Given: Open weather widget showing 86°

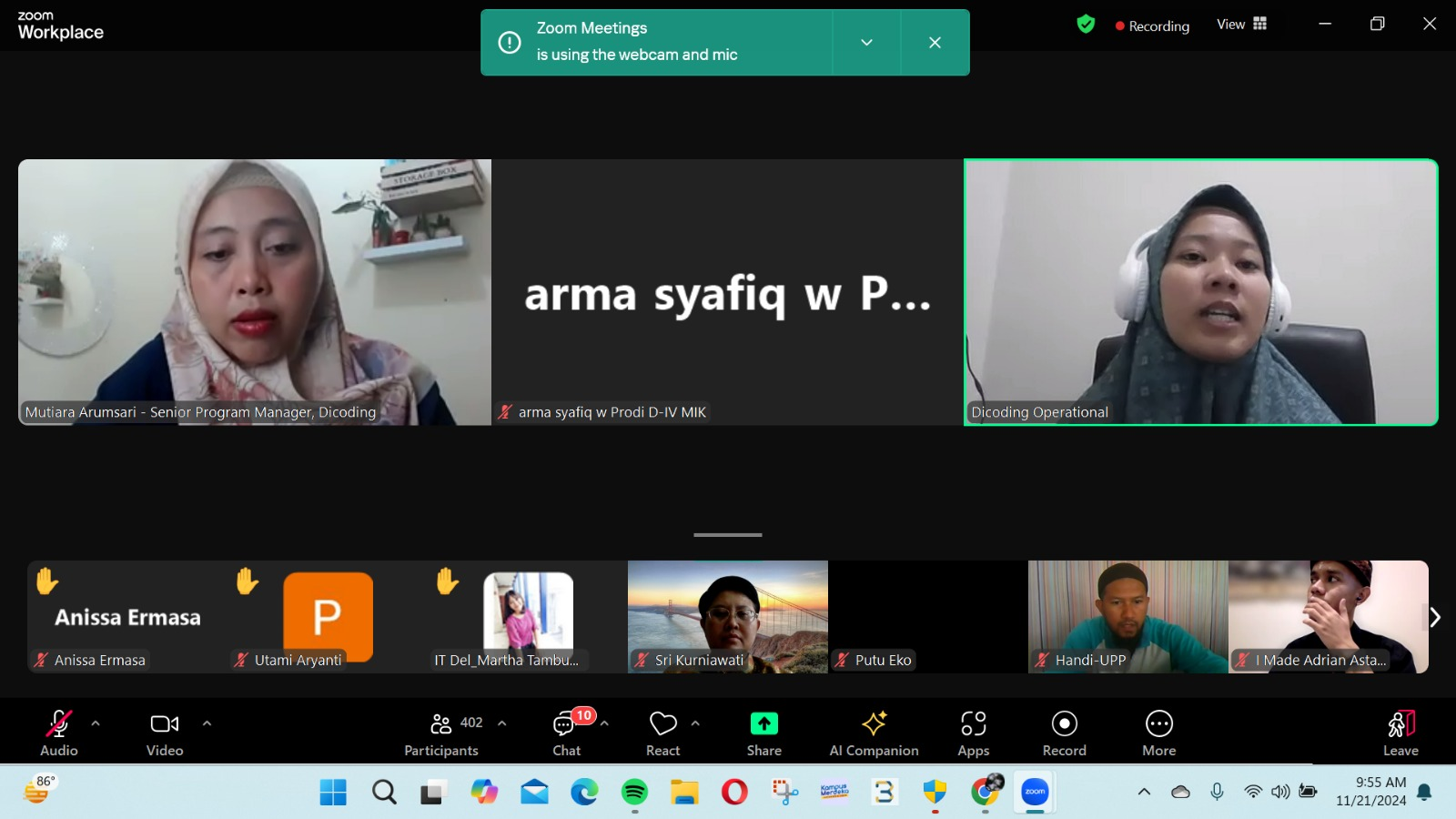Looking at the screenshot, I should click(39, 790).
